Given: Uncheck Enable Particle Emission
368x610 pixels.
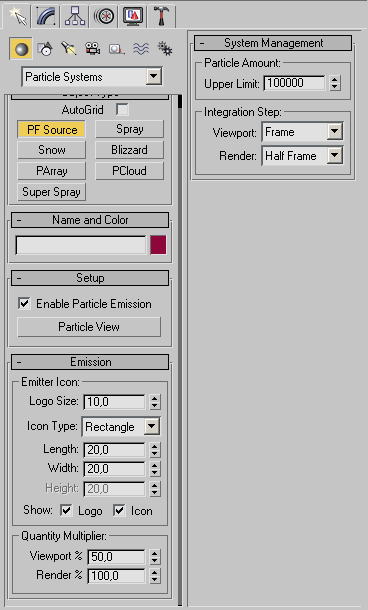Looking at the screenshot, I should coord(24,303).
